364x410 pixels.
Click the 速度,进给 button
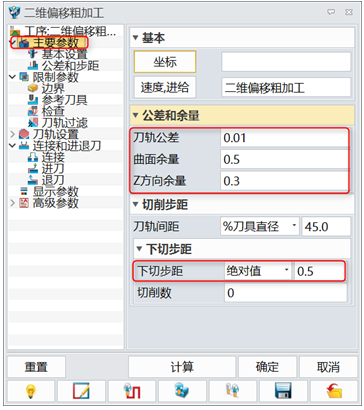pyautogui.click(x=165, y=87)
